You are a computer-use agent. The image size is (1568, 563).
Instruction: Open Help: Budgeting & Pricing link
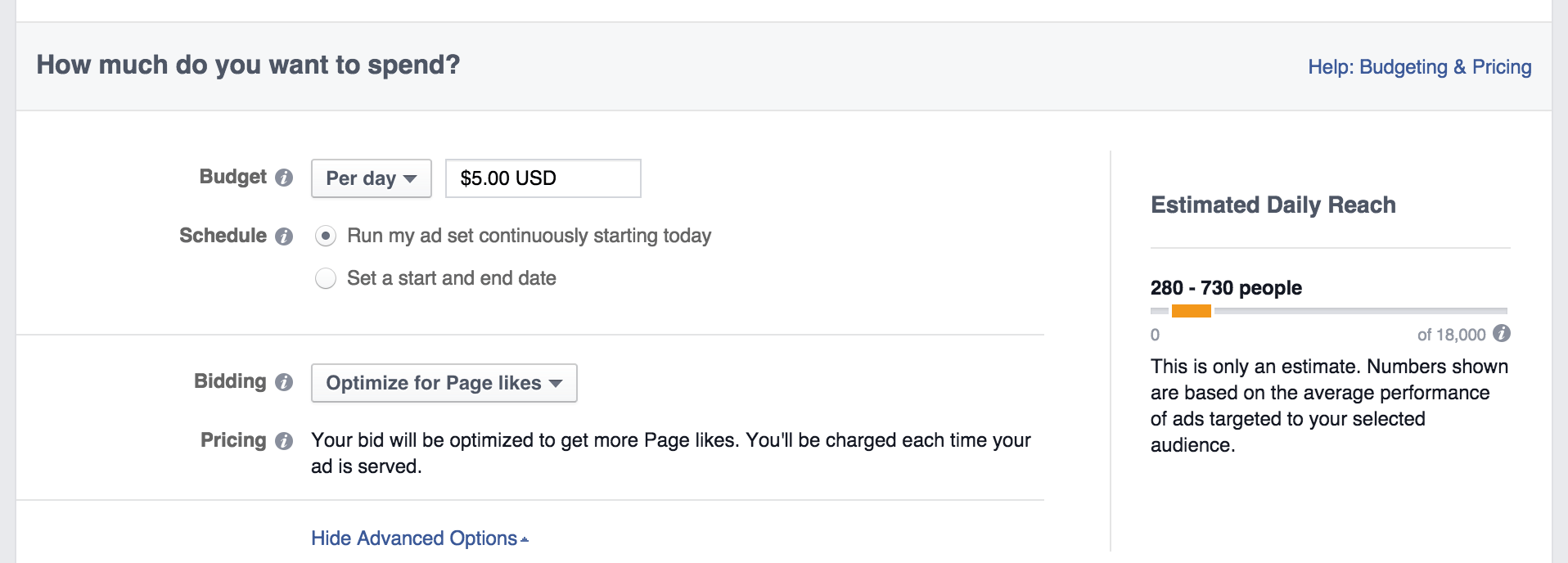click(1420, 67)
